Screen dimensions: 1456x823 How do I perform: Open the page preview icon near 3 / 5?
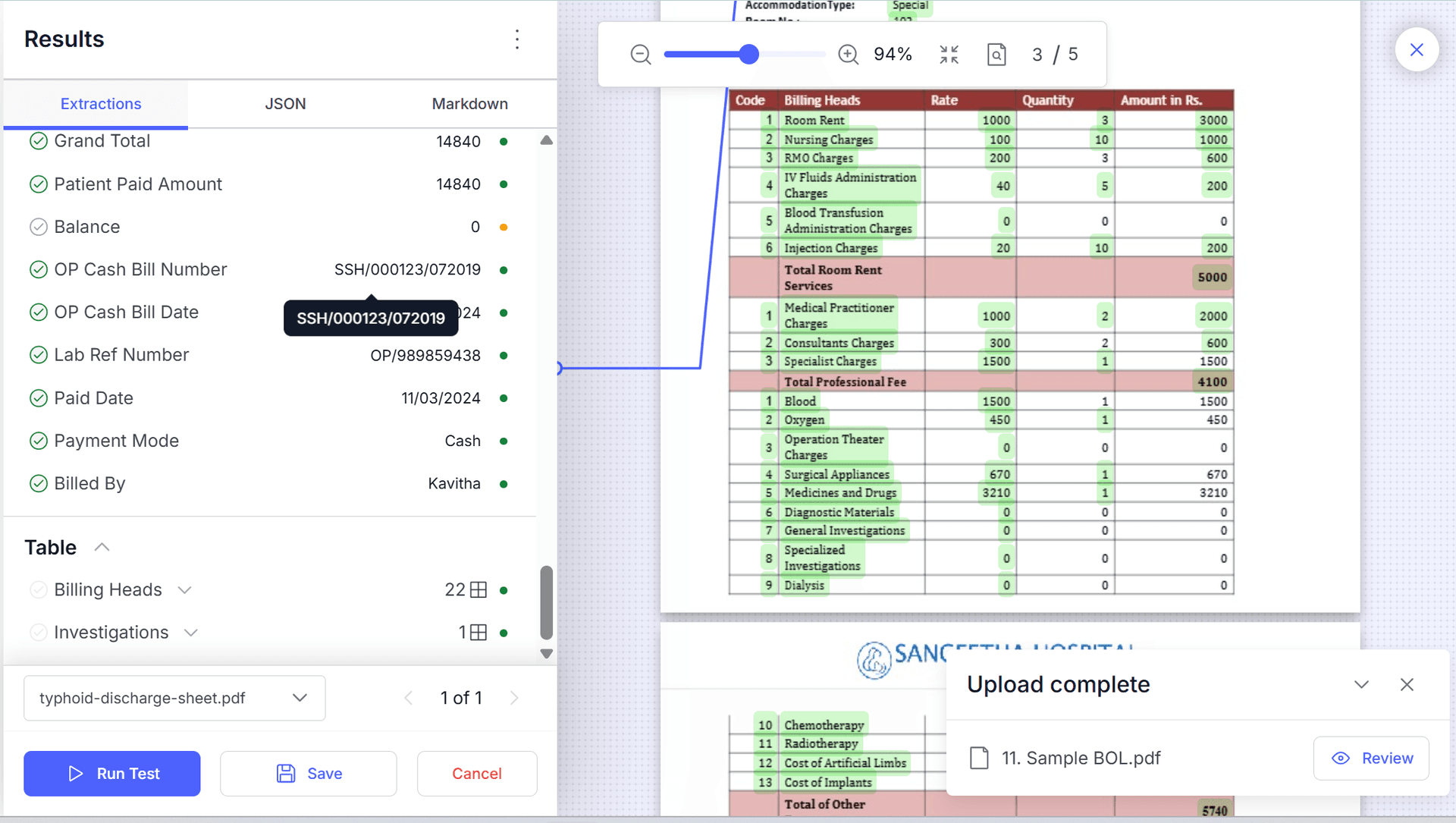pyautogui.click(x=996, y=54)
